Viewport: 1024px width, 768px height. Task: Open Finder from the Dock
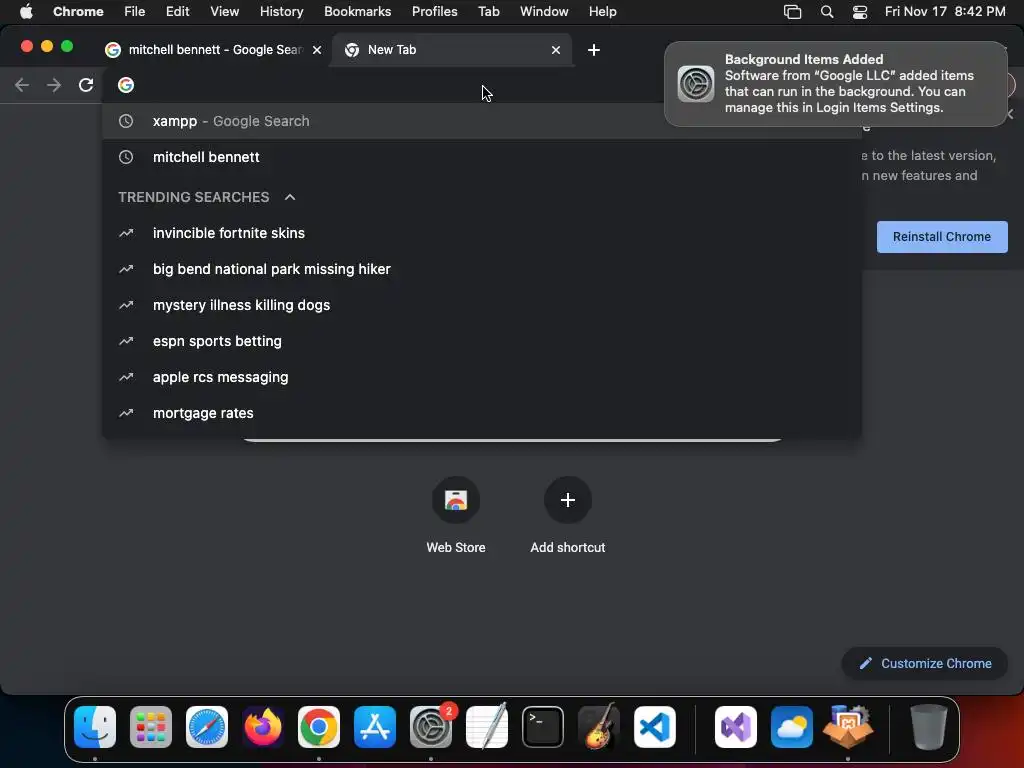tap(95, 727)
